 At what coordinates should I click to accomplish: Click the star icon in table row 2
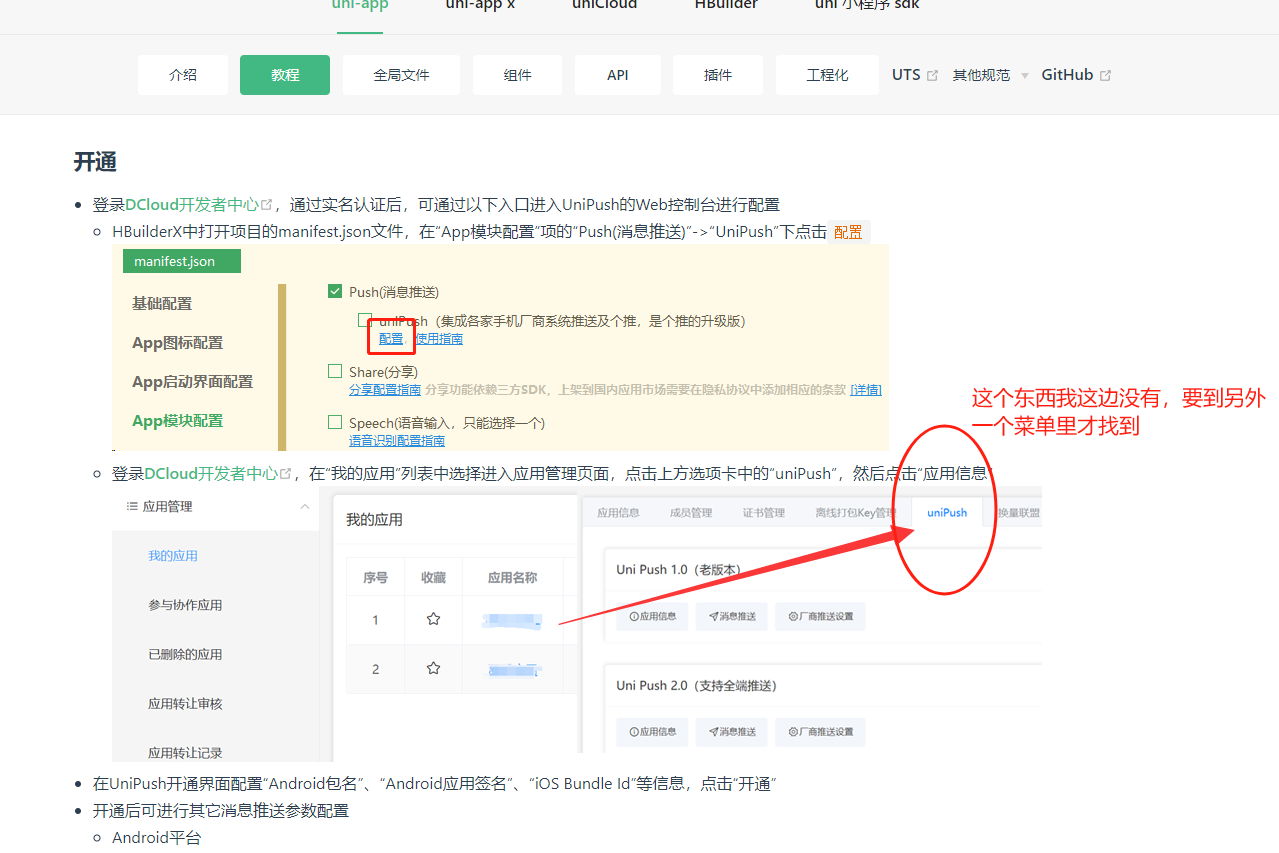pos(433,668)
